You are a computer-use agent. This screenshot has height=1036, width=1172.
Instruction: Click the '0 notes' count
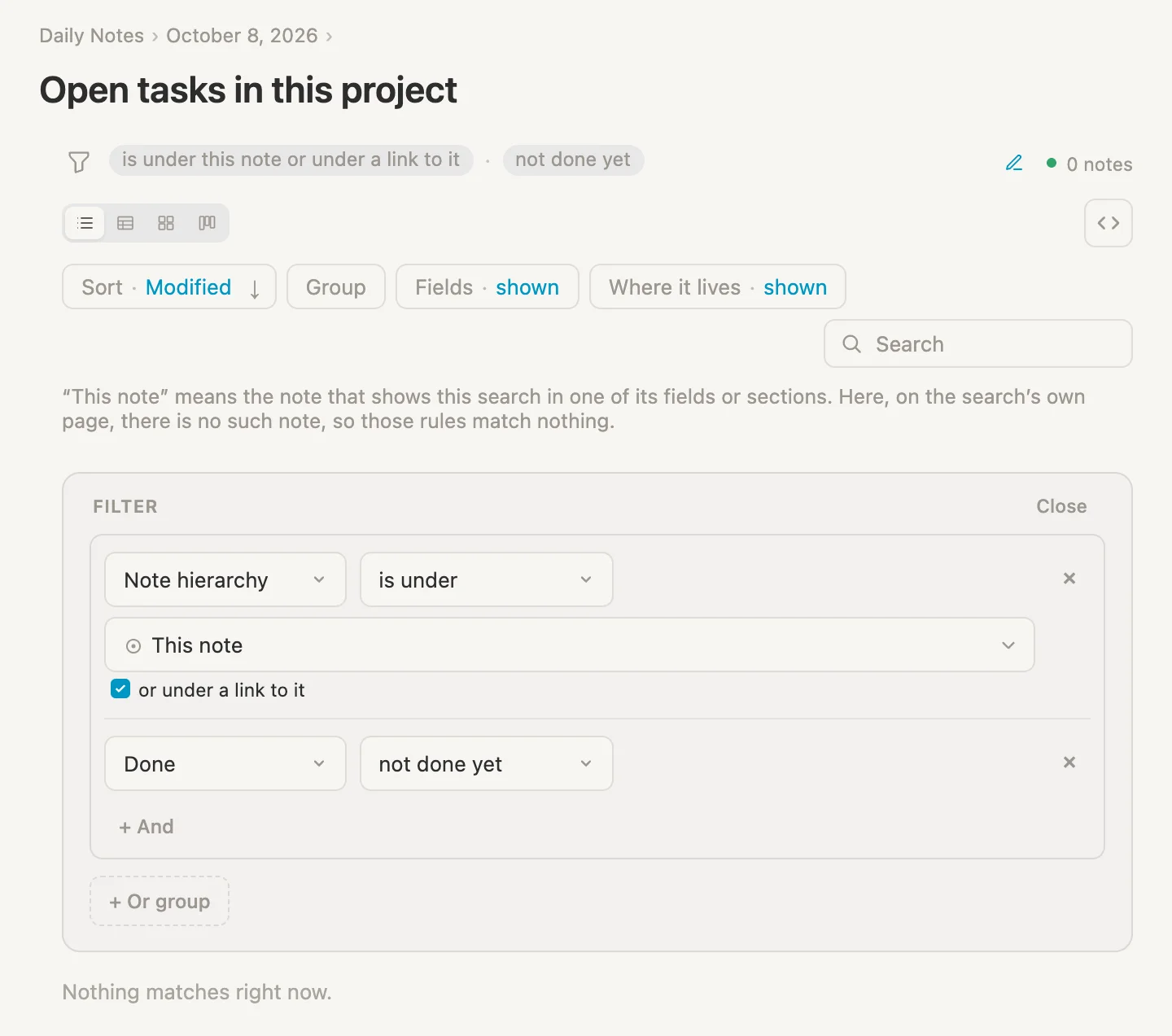(x=1099, y=164)
